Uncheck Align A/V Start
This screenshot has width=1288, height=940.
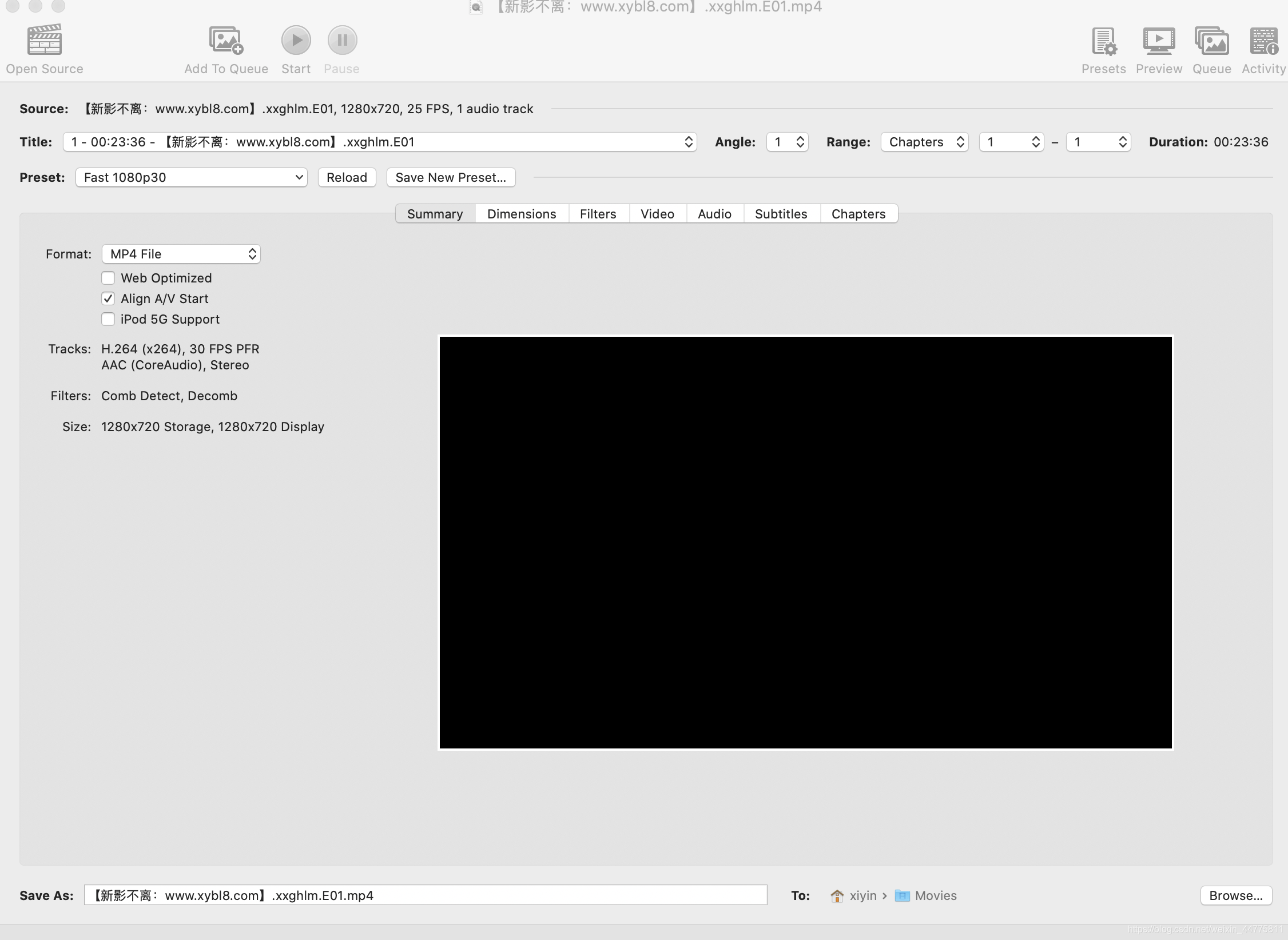(108, 298)
